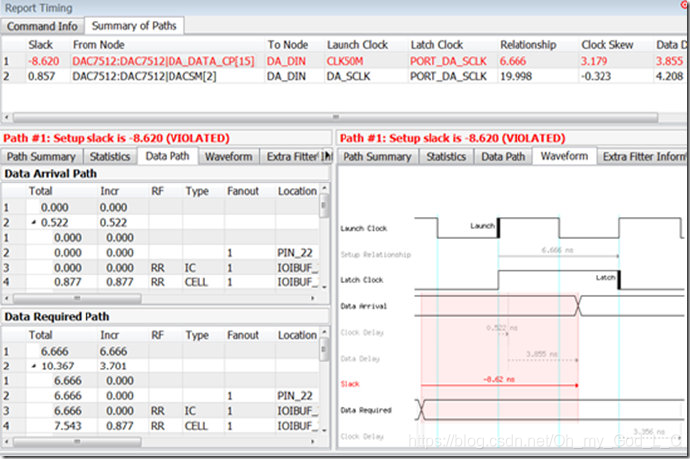Click the Total column header in Data Arrival Path
The image size is (690, 459).
40,191
